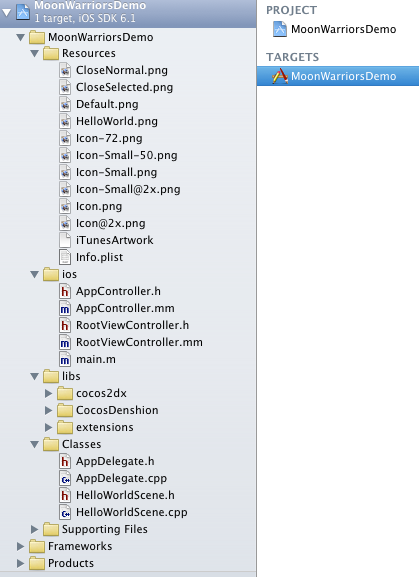
Task: Open Info.plist file name
Action: coord(99,257)
